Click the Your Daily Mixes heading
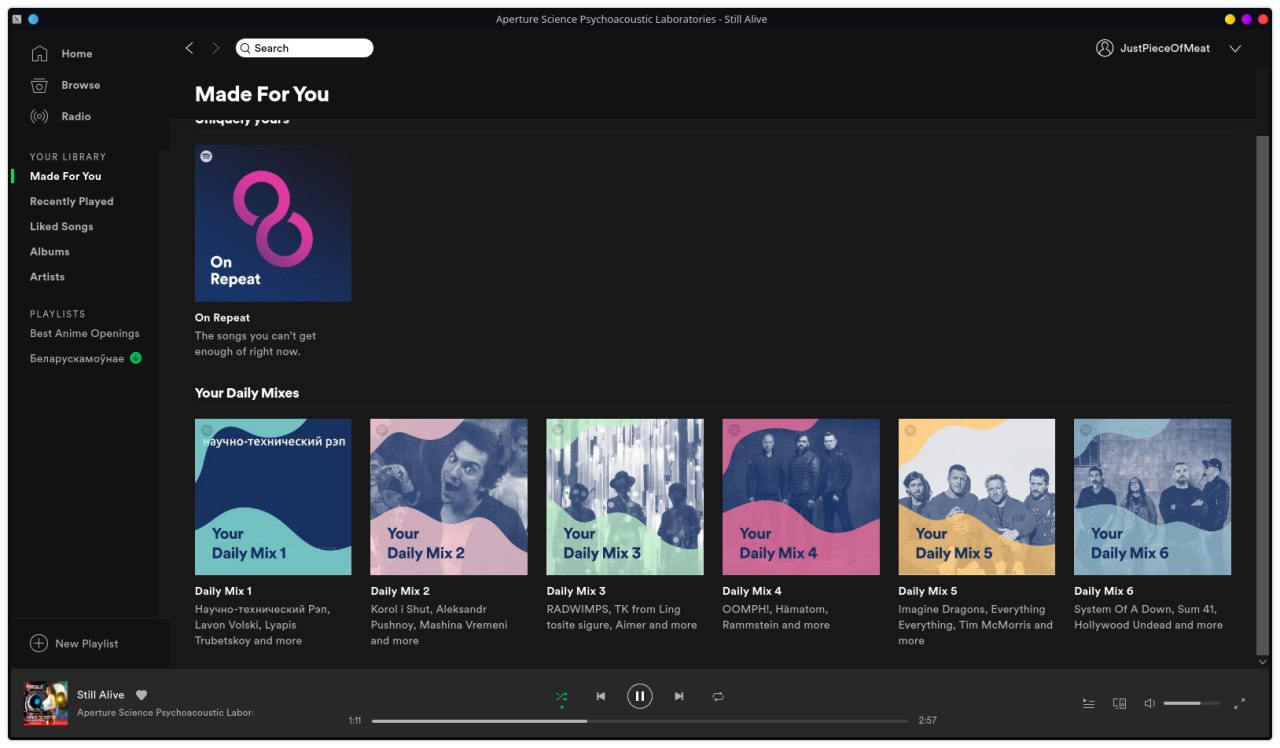Viewport: 1280px width, 748px height. [247, 393]
